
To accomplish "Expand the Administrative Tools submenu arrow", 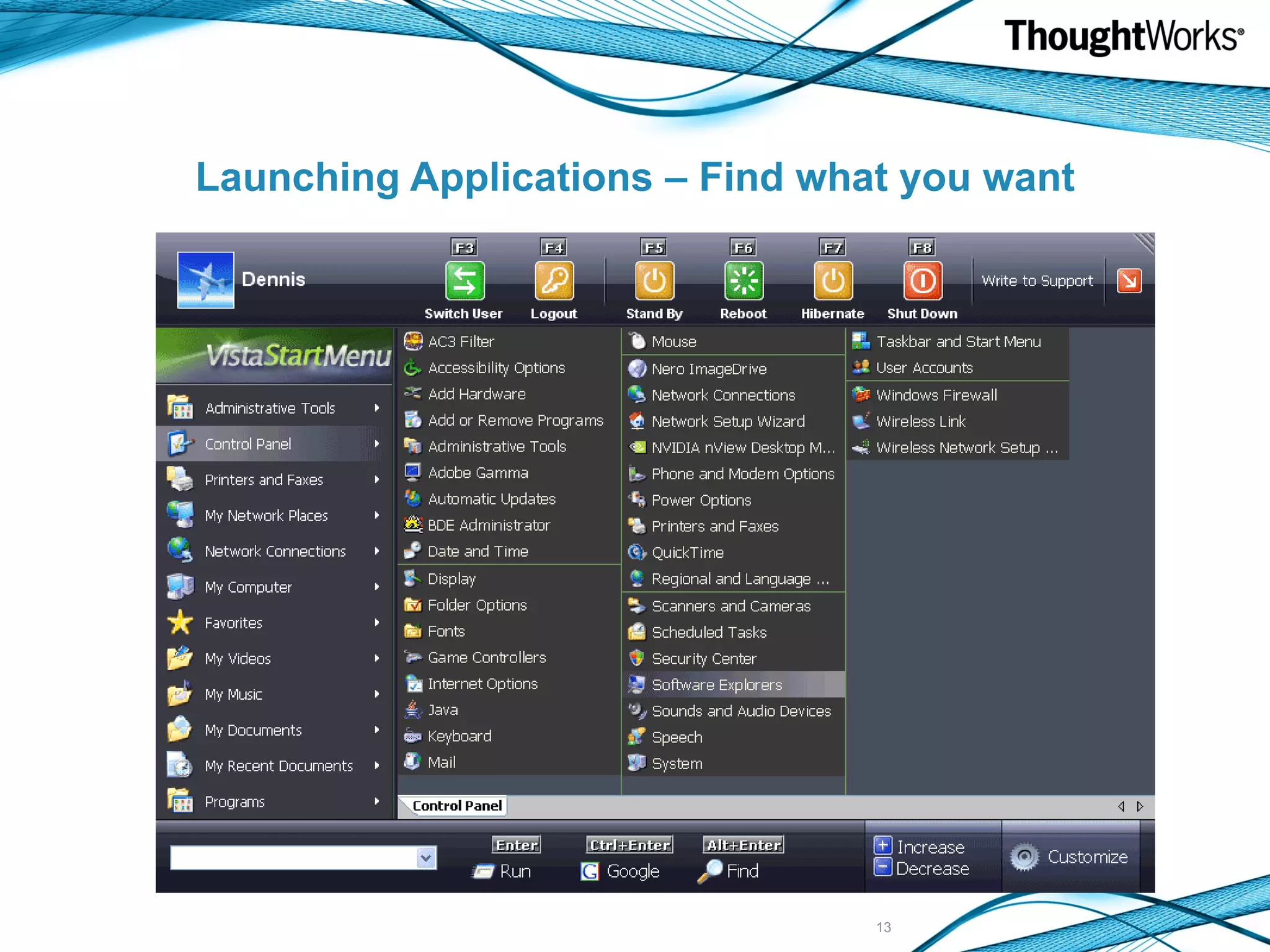I will [376, 408].
